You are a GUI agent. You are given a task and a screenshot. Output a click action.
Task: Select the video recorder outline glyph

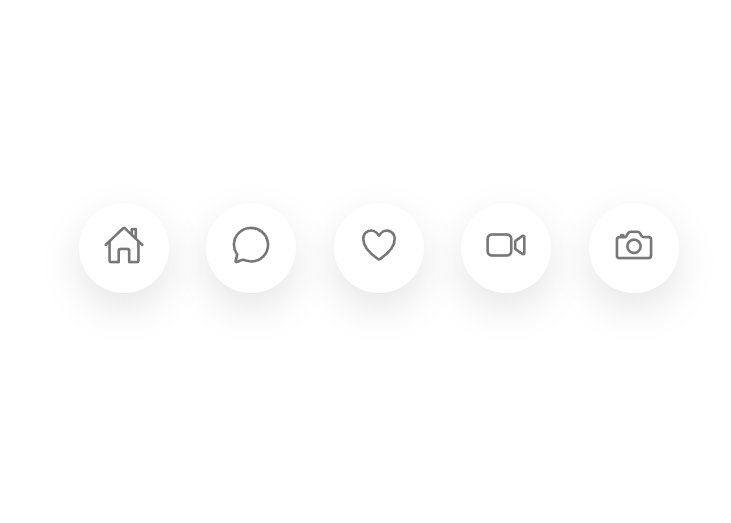[x=506, y=245]
